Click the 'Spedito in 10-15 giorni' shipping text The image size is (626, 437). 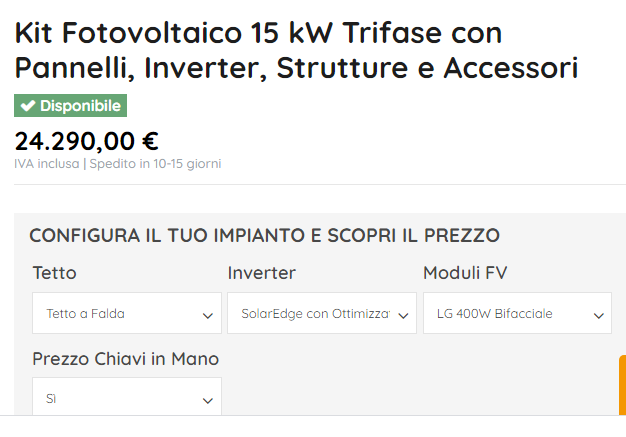[x=155, y=163]
